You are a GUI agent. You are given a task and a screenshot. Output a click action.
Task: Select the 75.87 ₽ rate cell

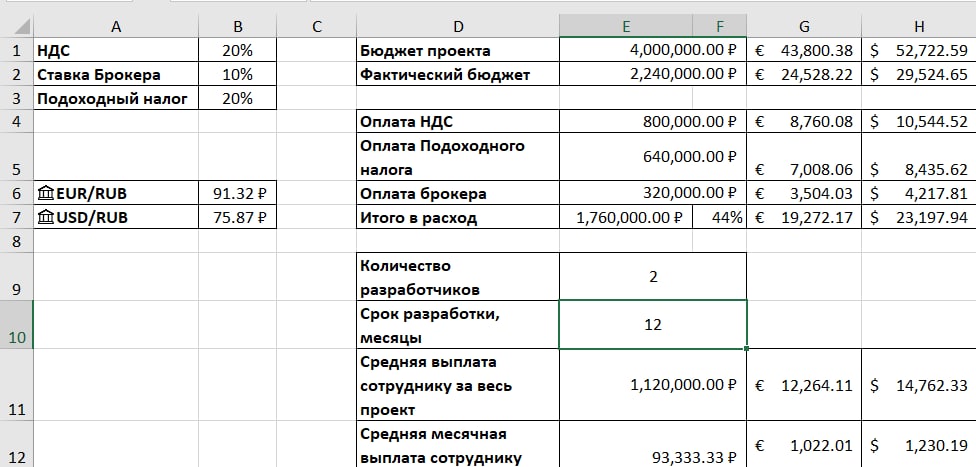(x=238, y=217)
